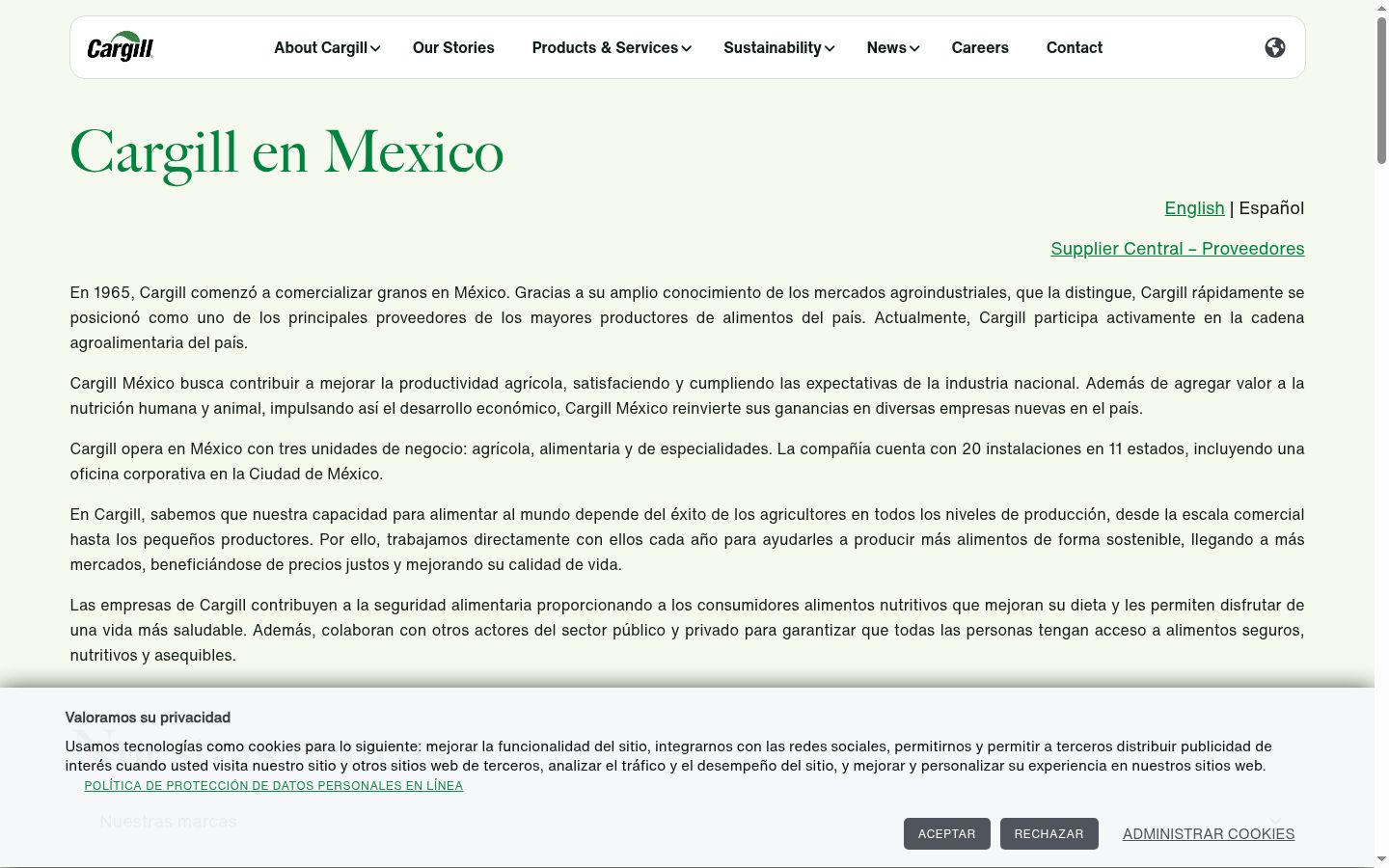Open the Supplier Central – Proveedores link
This screenshot has height=868, width=1389.
[1178, 249]
